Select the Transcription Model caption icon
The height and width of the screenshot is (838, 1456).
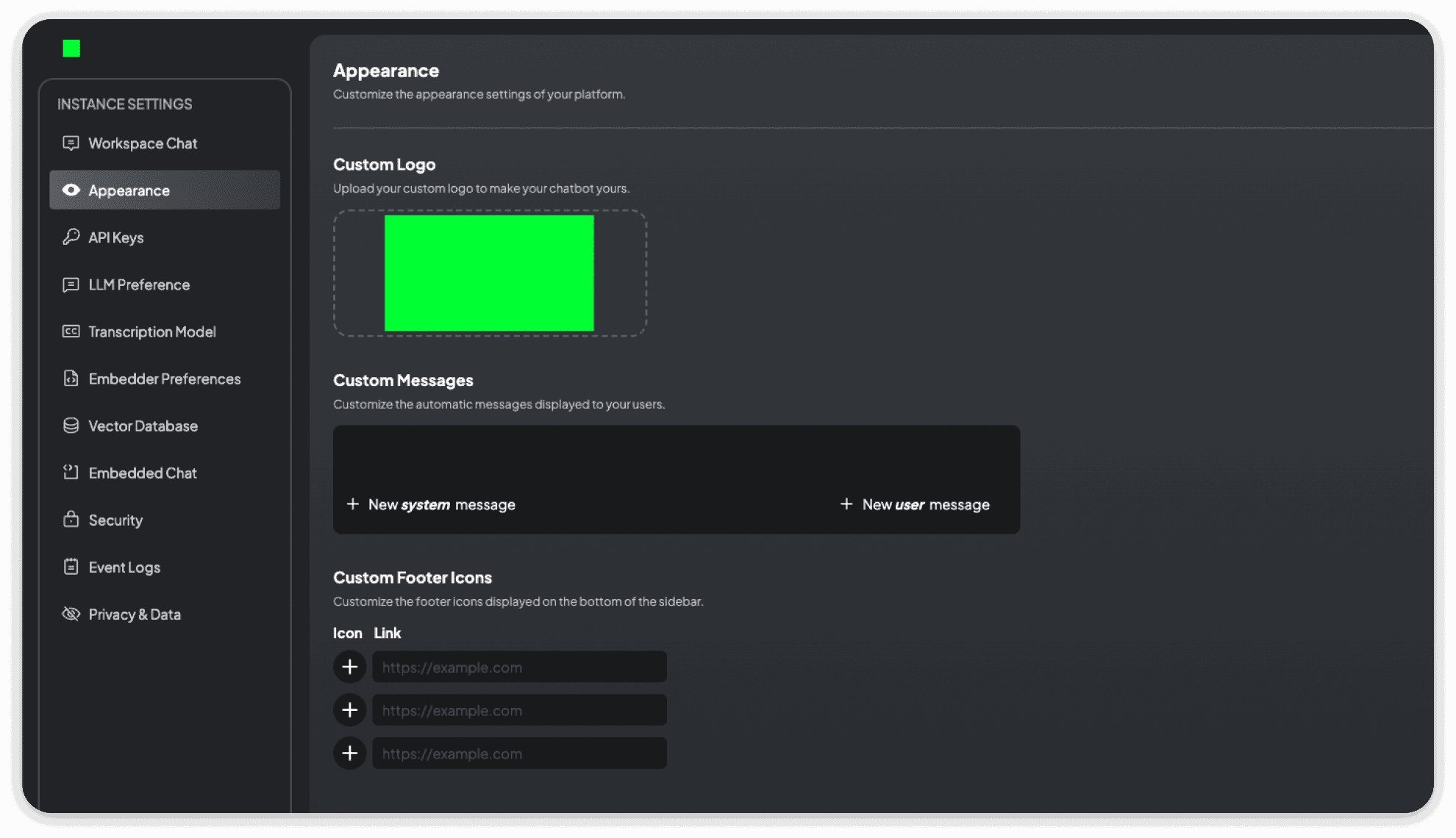tap(71, 332)
